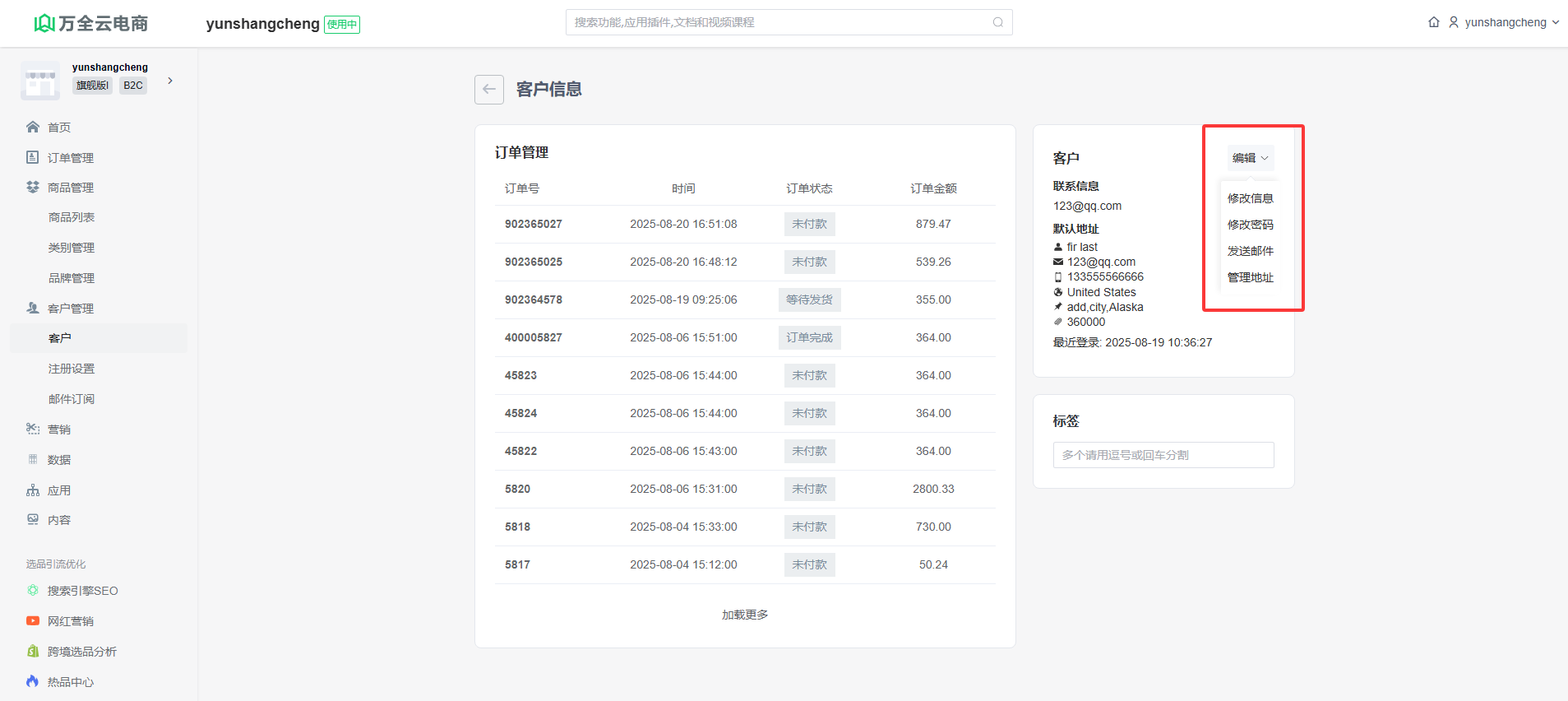
Task: Click the back arrow beside 客户信息
Action: [488, 90]
